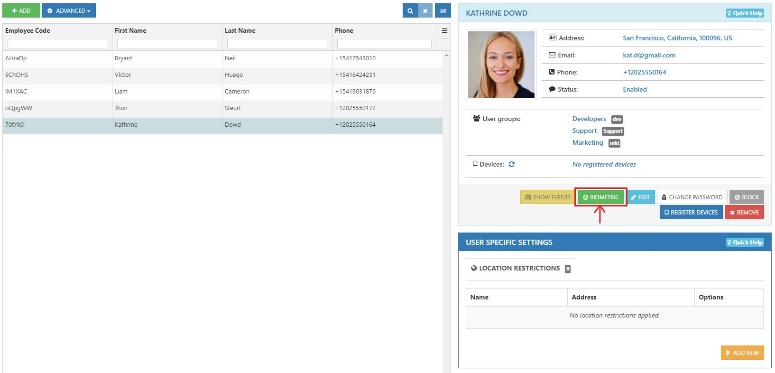The height and width of the screenshot is (373, 775).
Task: Open the San Francisco address link
Action: click(x=677, y=38)
